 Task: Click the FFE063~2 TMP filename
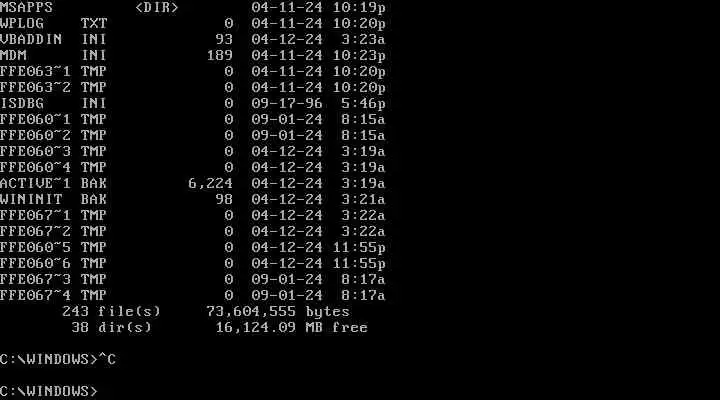coord(53,87)
